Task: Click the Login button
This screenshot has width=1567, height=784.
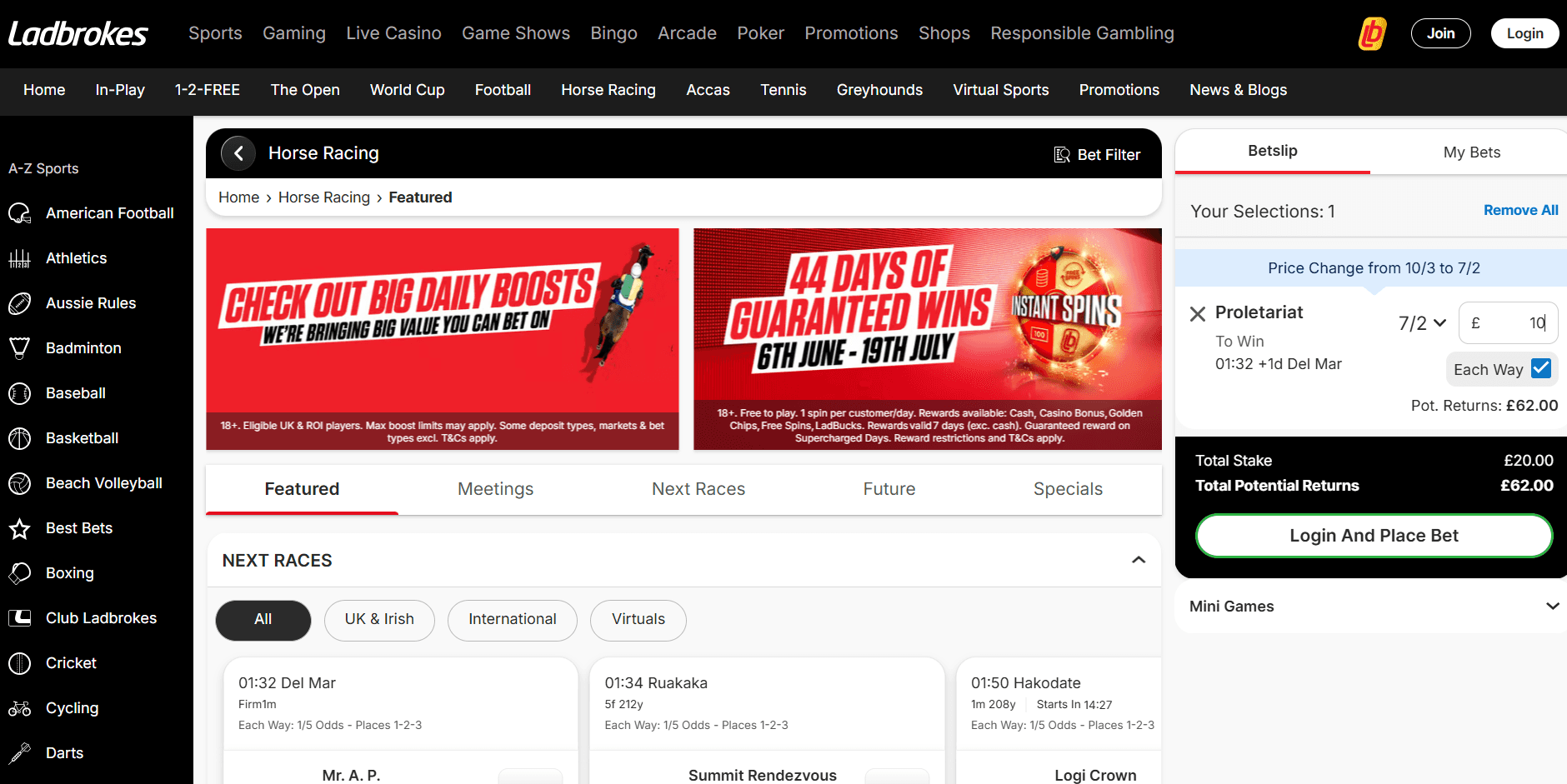Action: point(1524,33)
